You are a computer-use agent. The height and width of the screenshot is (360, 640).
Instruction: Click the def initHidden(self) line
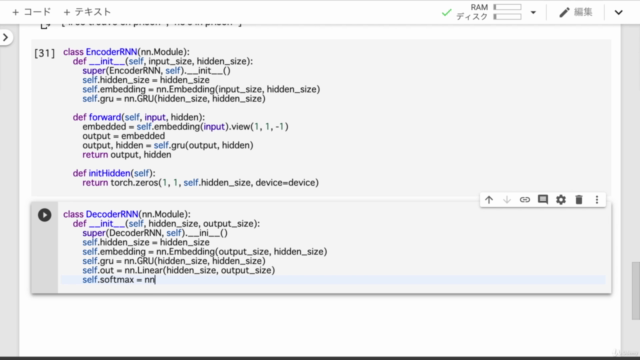point(114,173)
